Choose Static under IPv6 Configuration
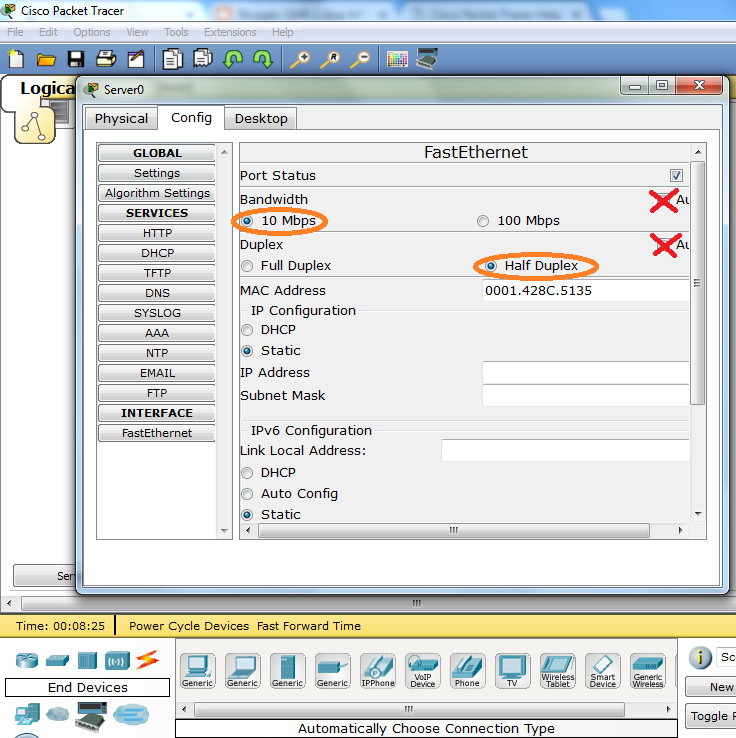736x738 pixels. [x=247, y=515]
